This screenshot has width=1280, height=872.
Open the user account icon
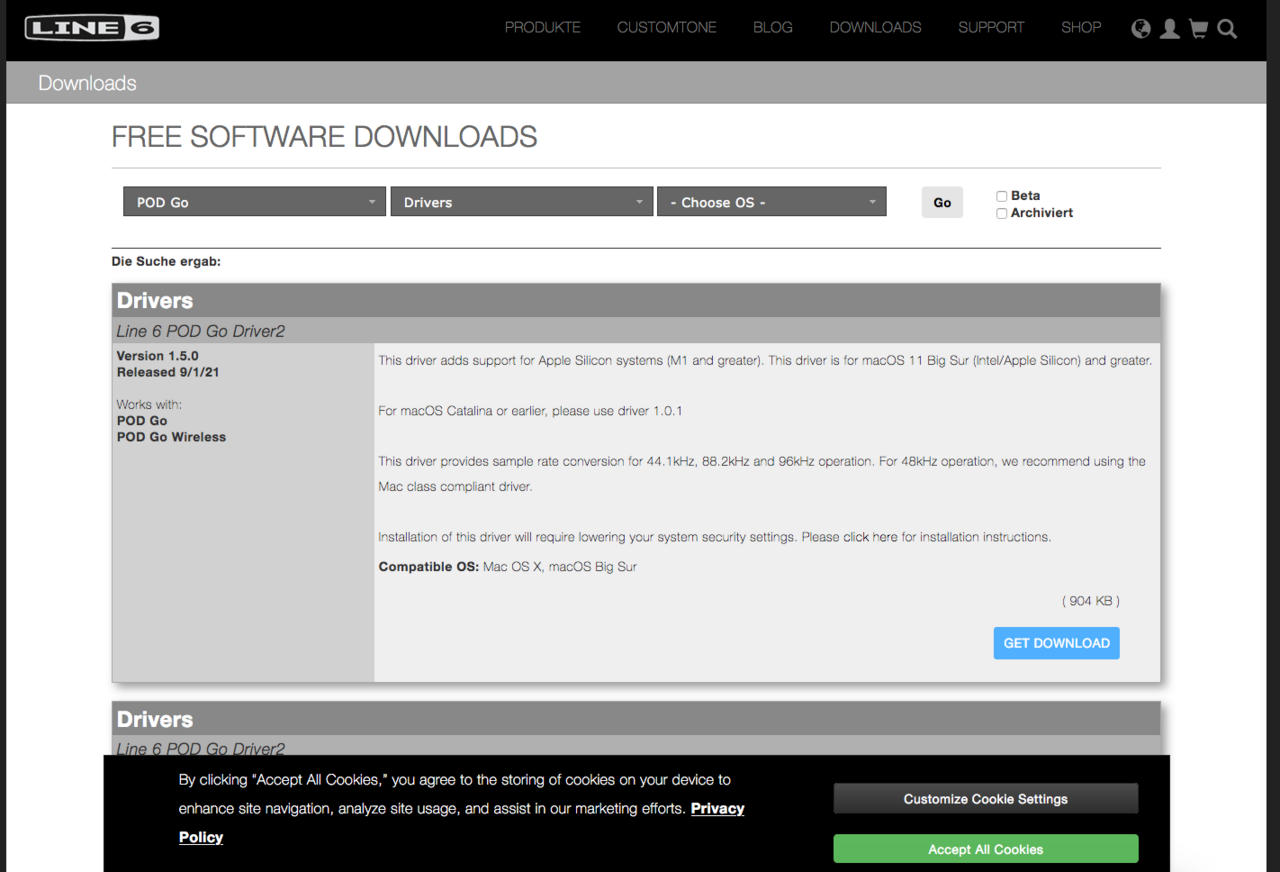point(1169,29)
